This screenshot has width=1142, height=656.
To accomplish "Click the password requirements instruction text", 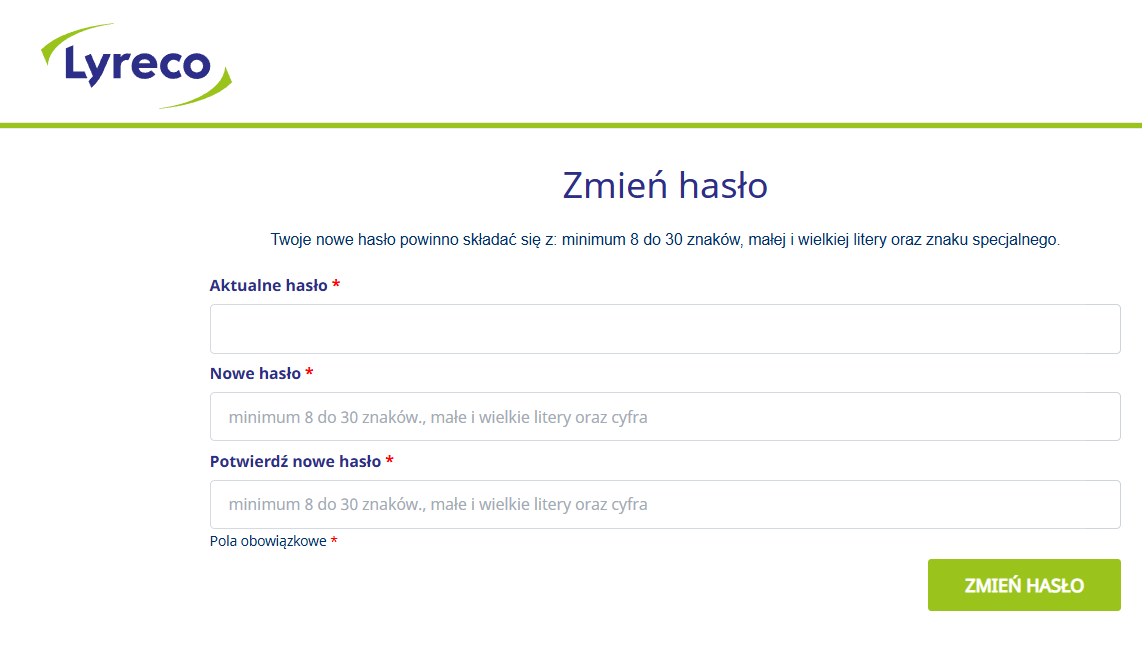I will click(666, 238).
